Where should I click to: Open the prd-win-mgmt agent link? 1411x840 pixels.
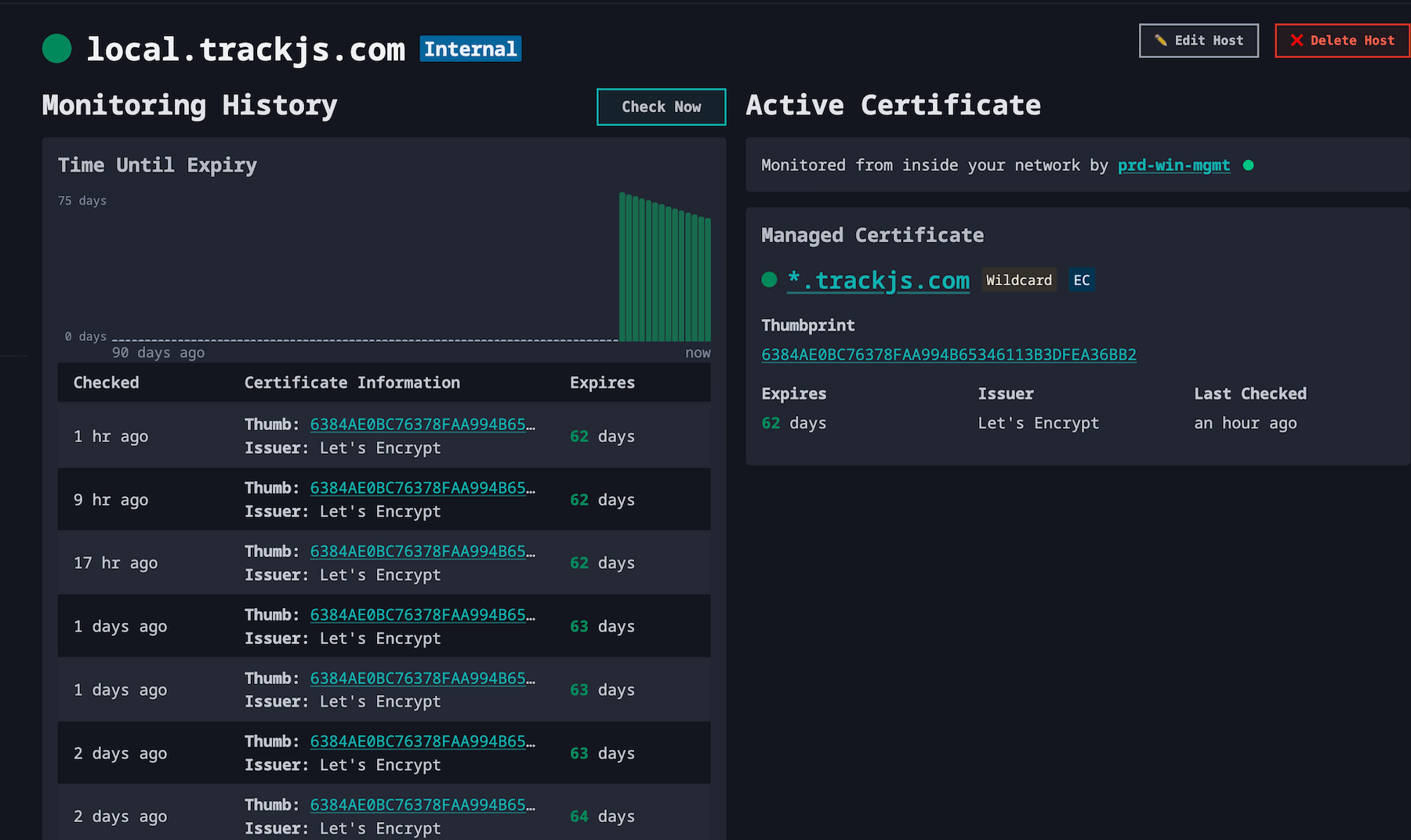point(1173,165)
